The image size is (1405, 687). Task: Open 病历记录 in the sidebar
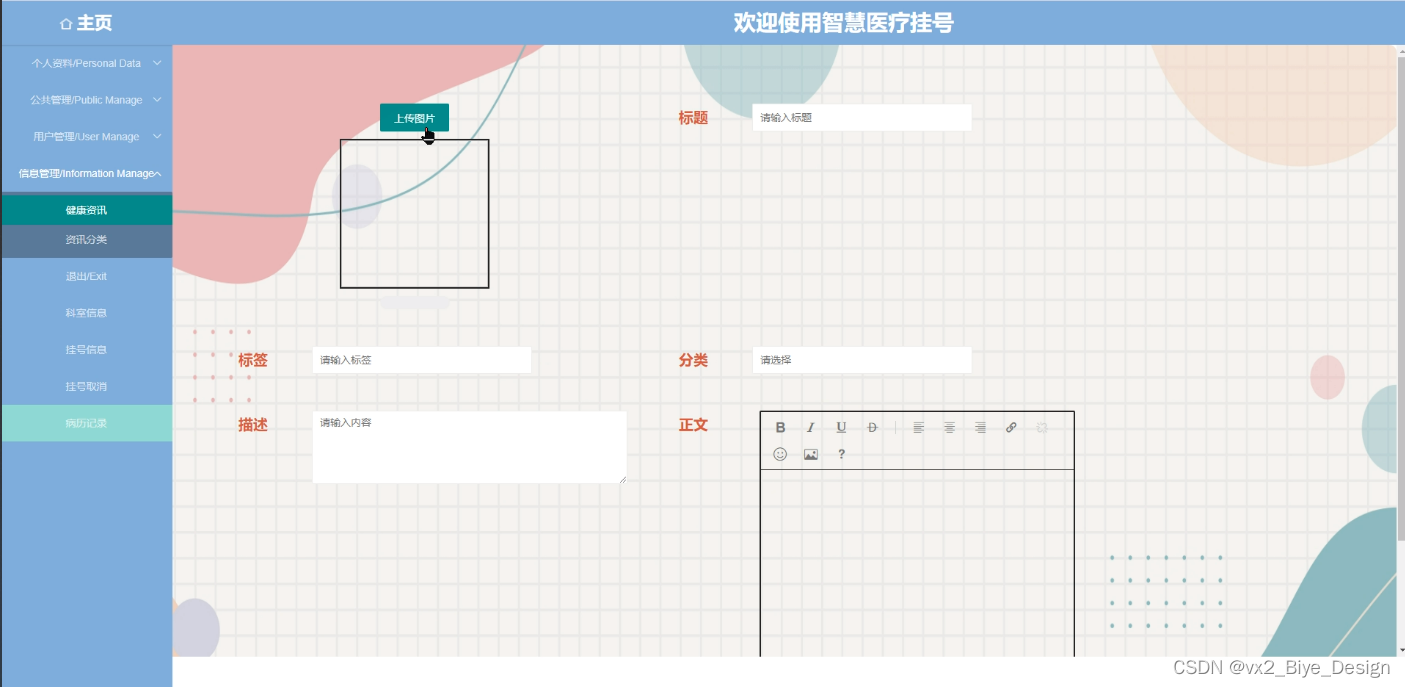[x=86, y=423]
